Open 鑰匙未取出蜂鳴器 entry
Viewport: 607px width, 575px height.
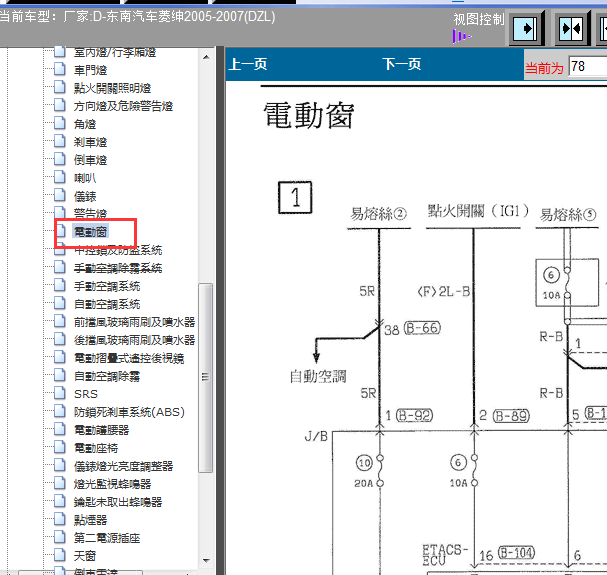coord(118,502)
